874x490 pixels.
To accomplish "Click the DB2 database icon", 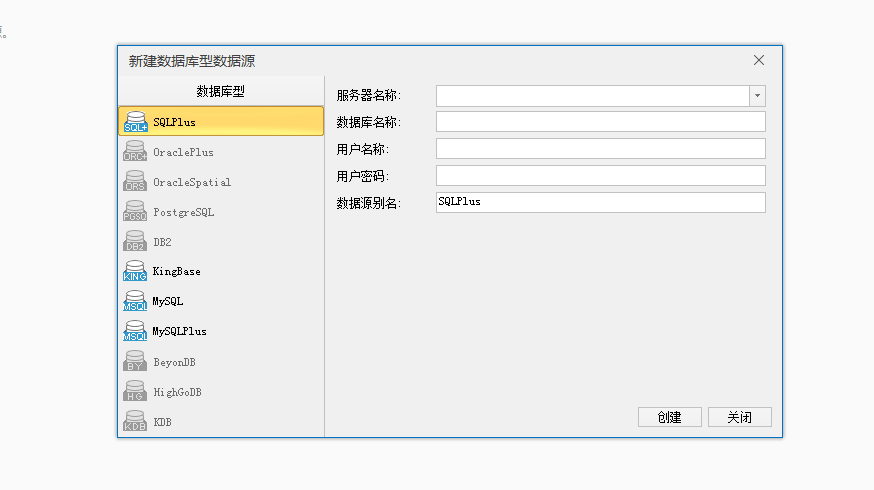I will tap(135, 242).
